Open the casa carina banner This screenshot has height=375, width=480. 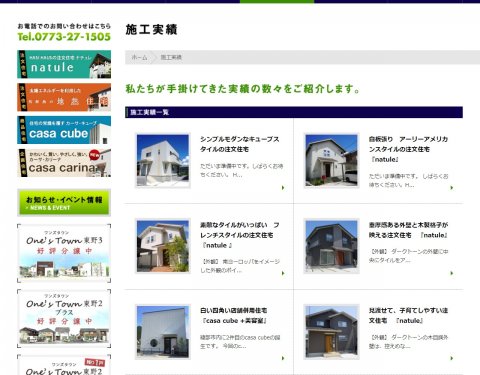point(64,163)
